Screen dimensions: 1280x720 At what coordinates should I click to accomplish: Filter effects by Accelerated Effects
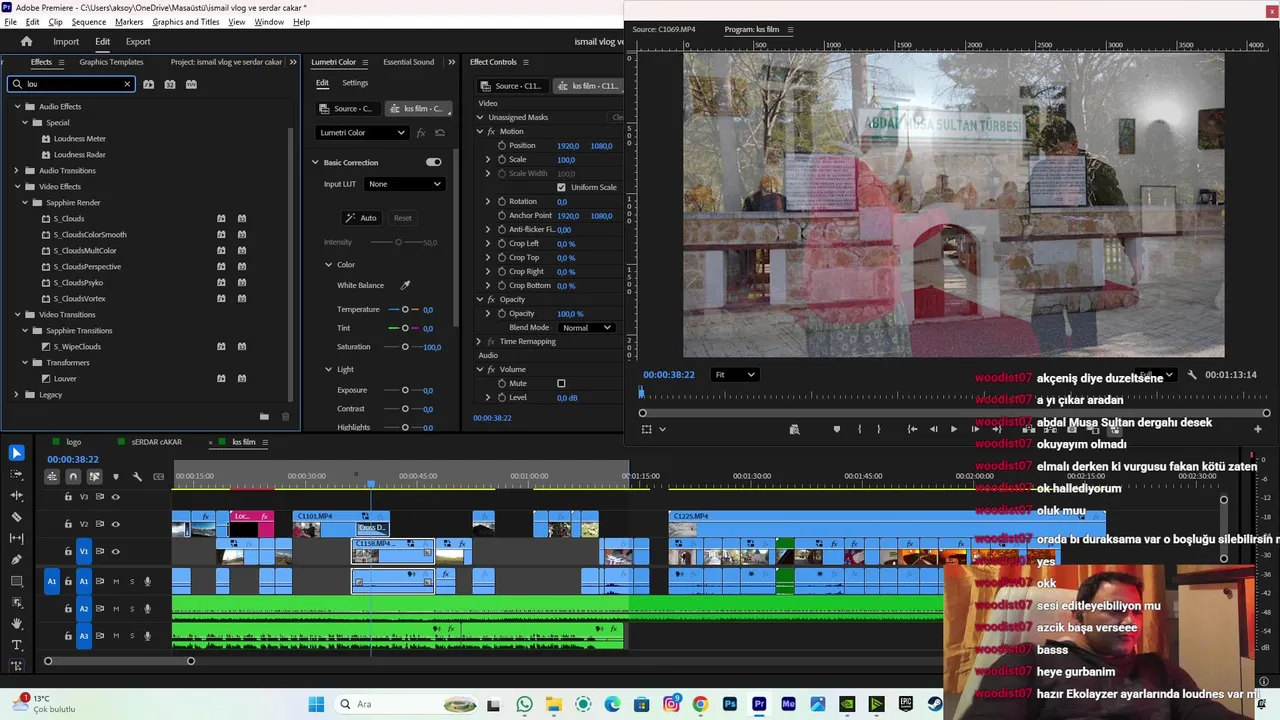(x=148, y=84)
